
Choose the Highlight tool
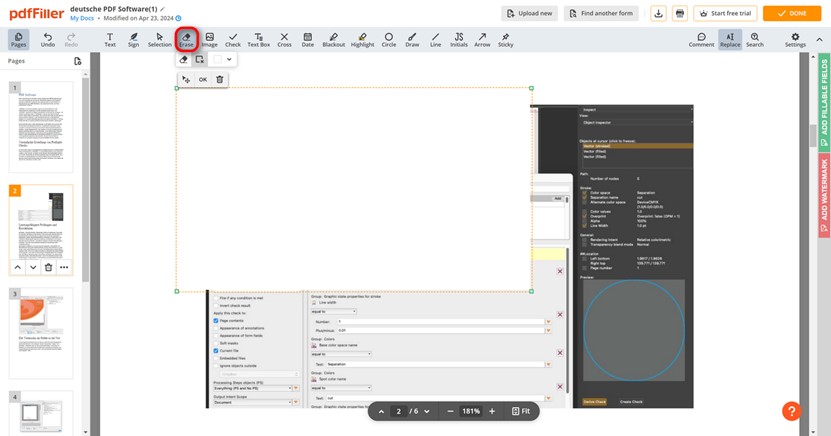point(362,39)
